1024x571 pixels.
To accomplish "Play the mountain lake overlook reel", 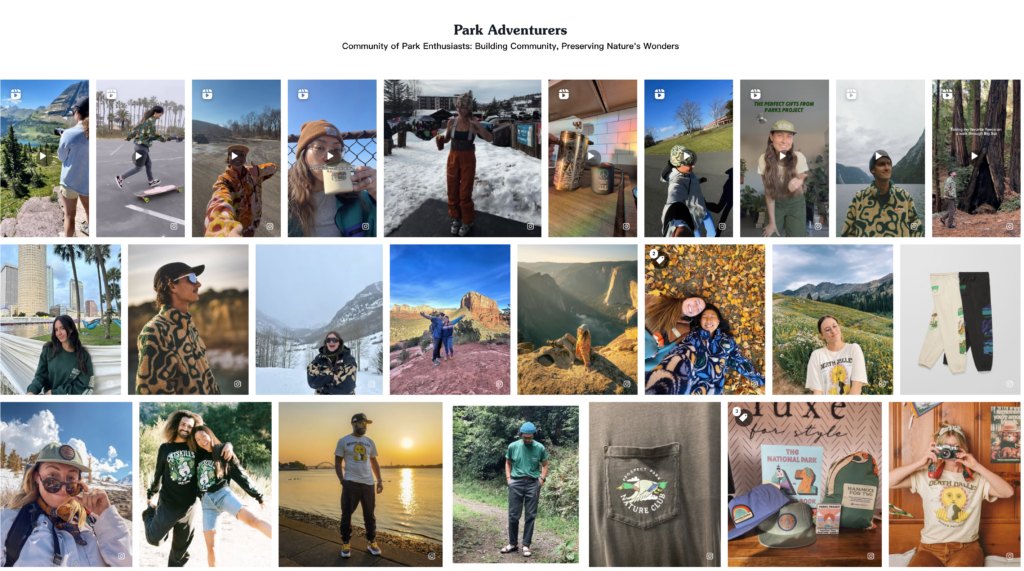I will point(43,157).
